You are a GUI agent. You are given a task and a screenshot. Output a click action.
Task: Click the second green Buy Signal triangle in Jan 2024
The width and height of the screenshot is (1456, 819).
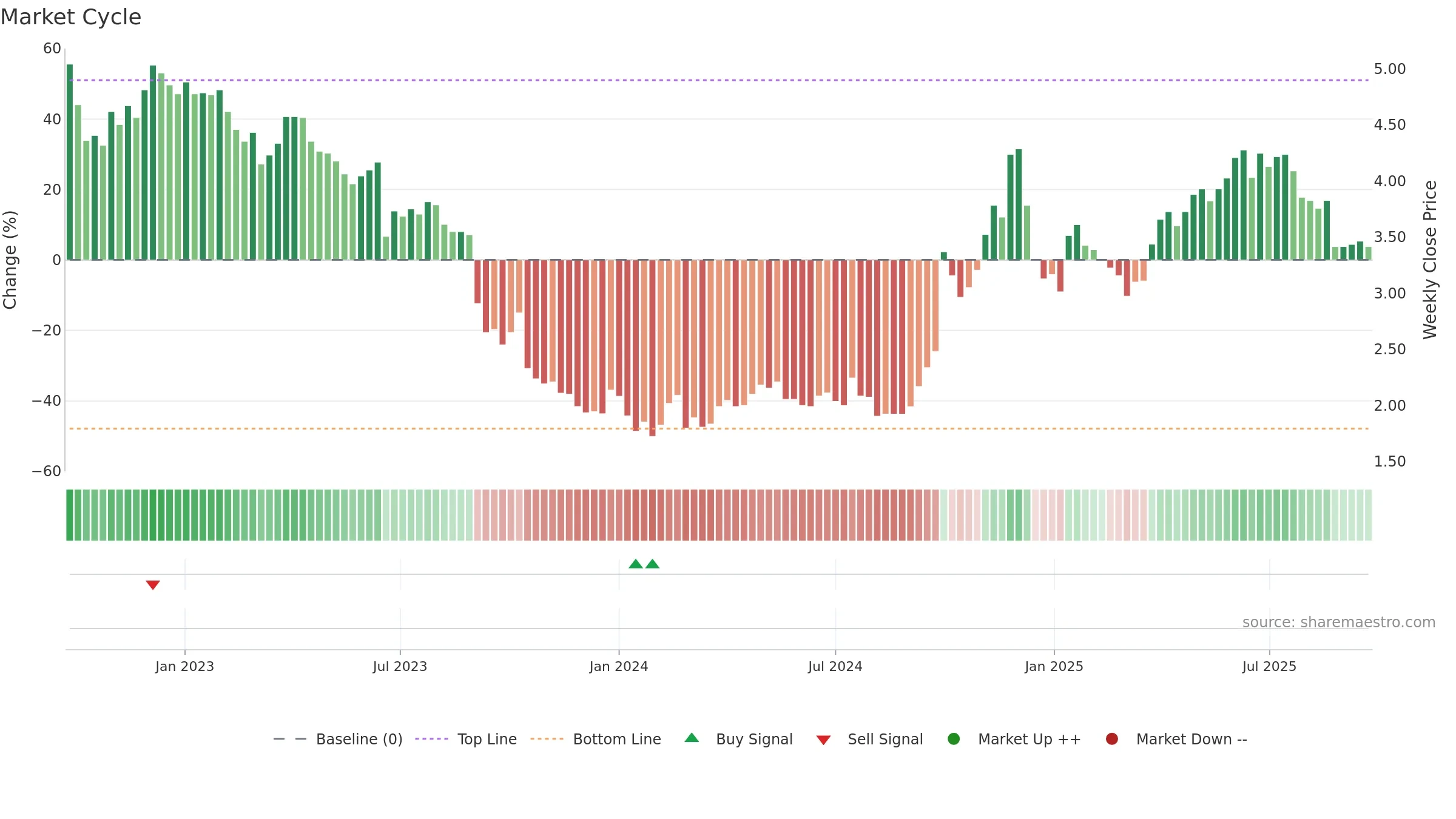point(653,564)
